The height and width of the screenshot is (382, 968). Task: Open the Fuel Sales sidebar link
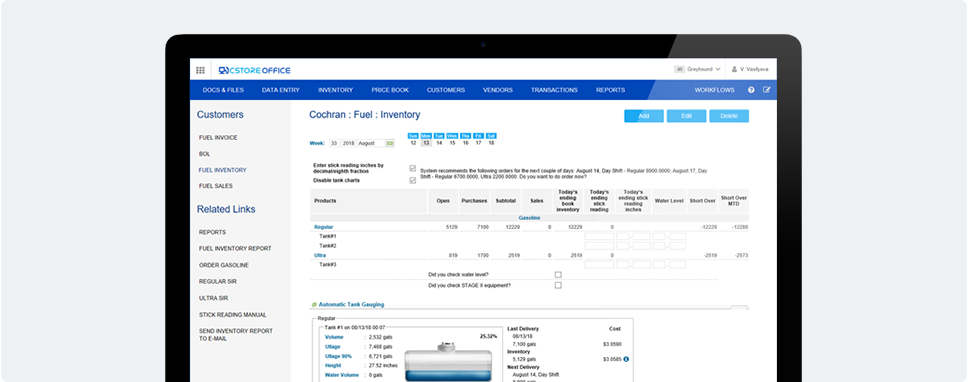(x=215, y=186)
